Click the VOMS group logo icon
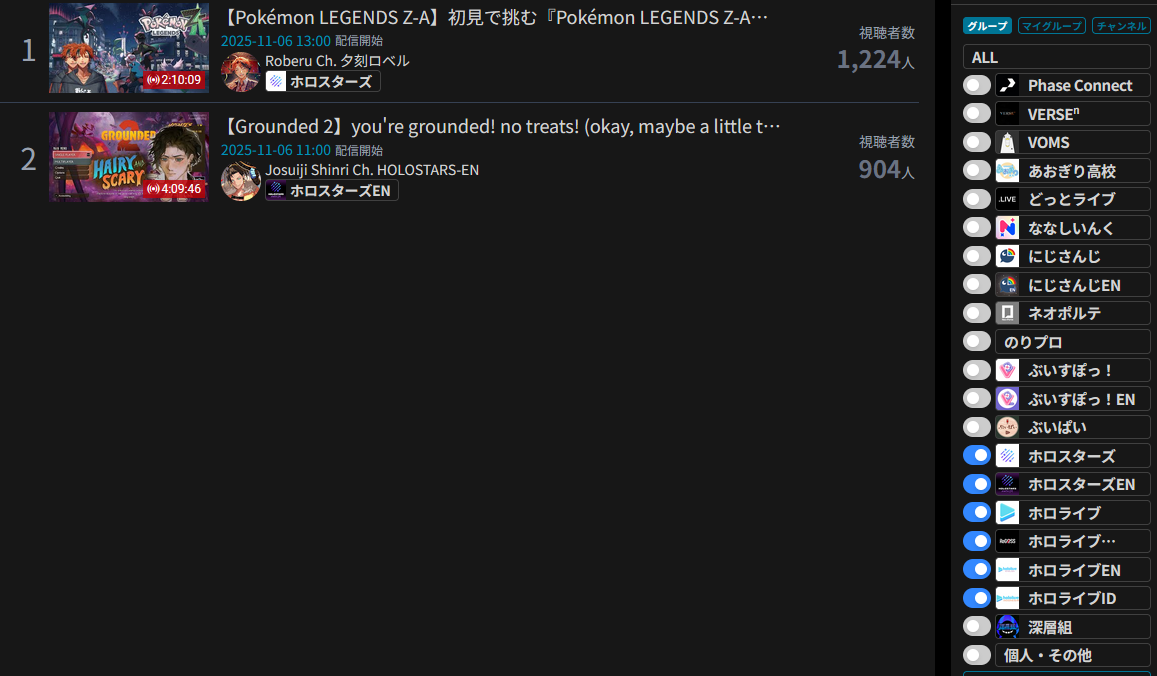This screenshot has width=1157, height=676. click(1007, 142)
